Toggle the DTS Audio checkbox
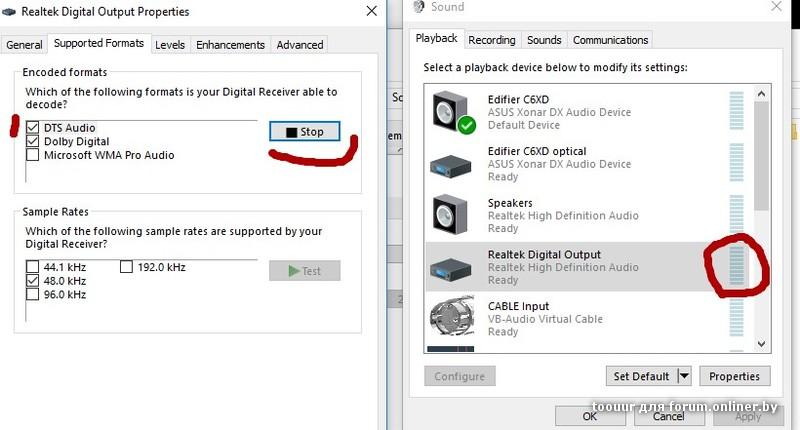800x430 pixels. [x=33, y=128]
